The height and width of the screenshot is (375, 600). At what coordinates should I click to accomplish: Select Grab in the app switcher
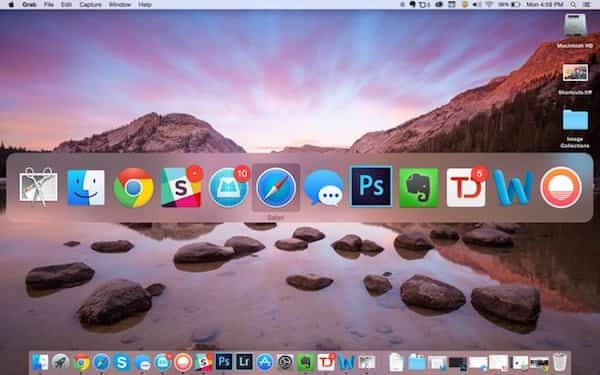(x=38, y=187)
